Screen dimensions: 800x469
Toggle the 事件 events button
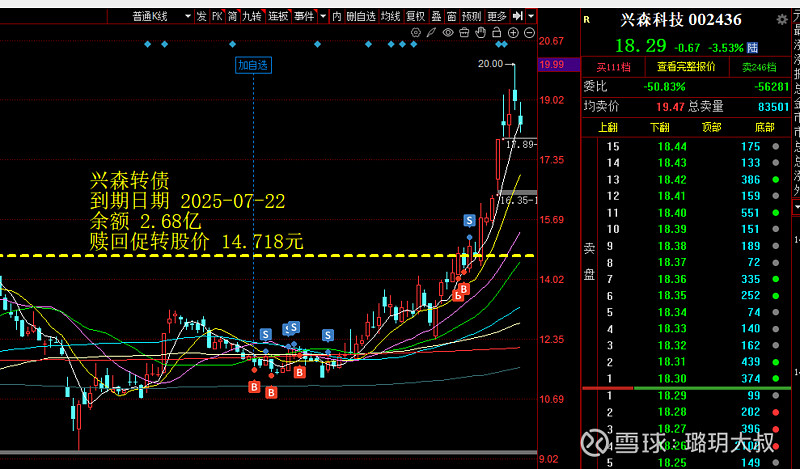pos(304,16)
